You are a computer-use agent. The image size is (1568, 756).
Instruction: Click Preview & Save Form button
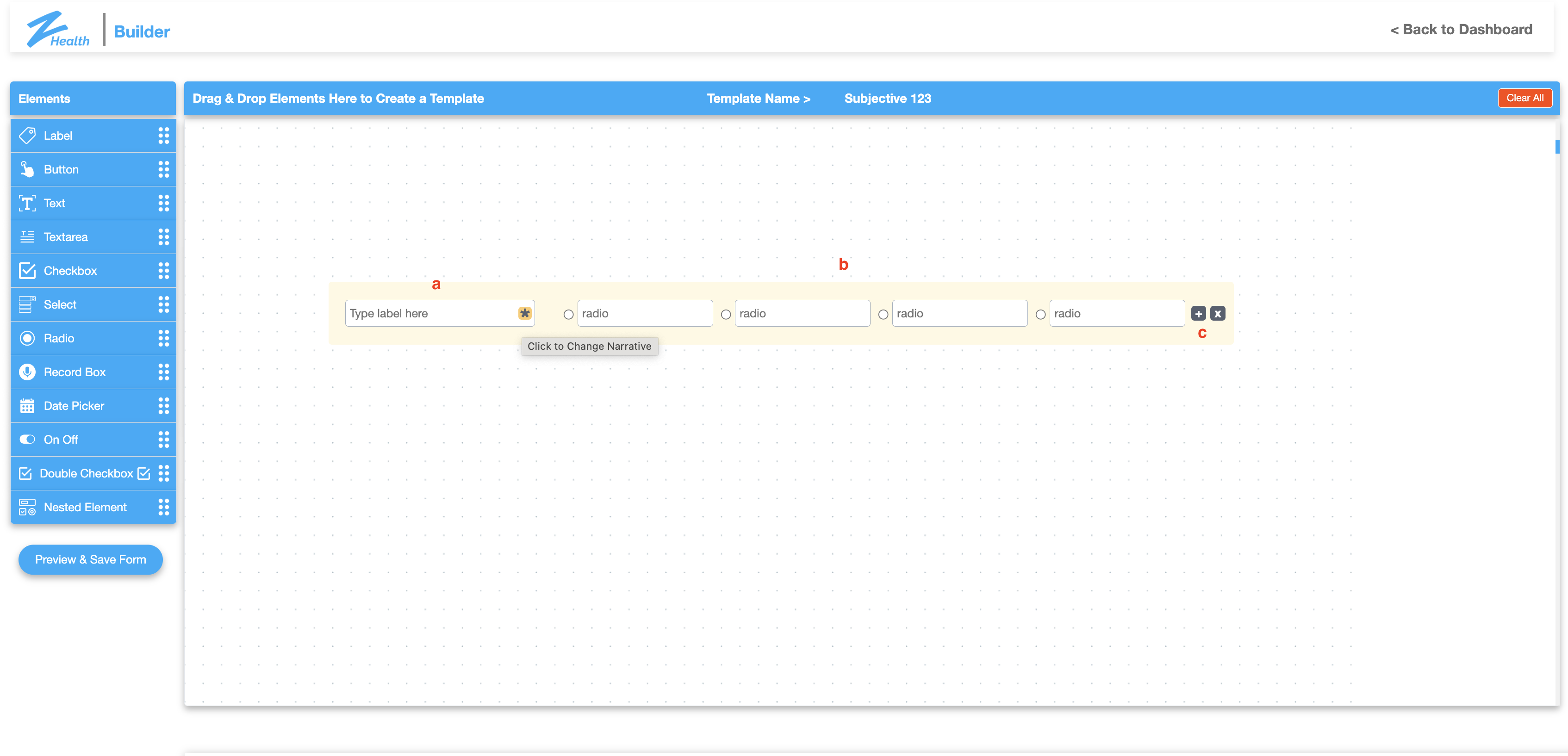pos(91,559)
